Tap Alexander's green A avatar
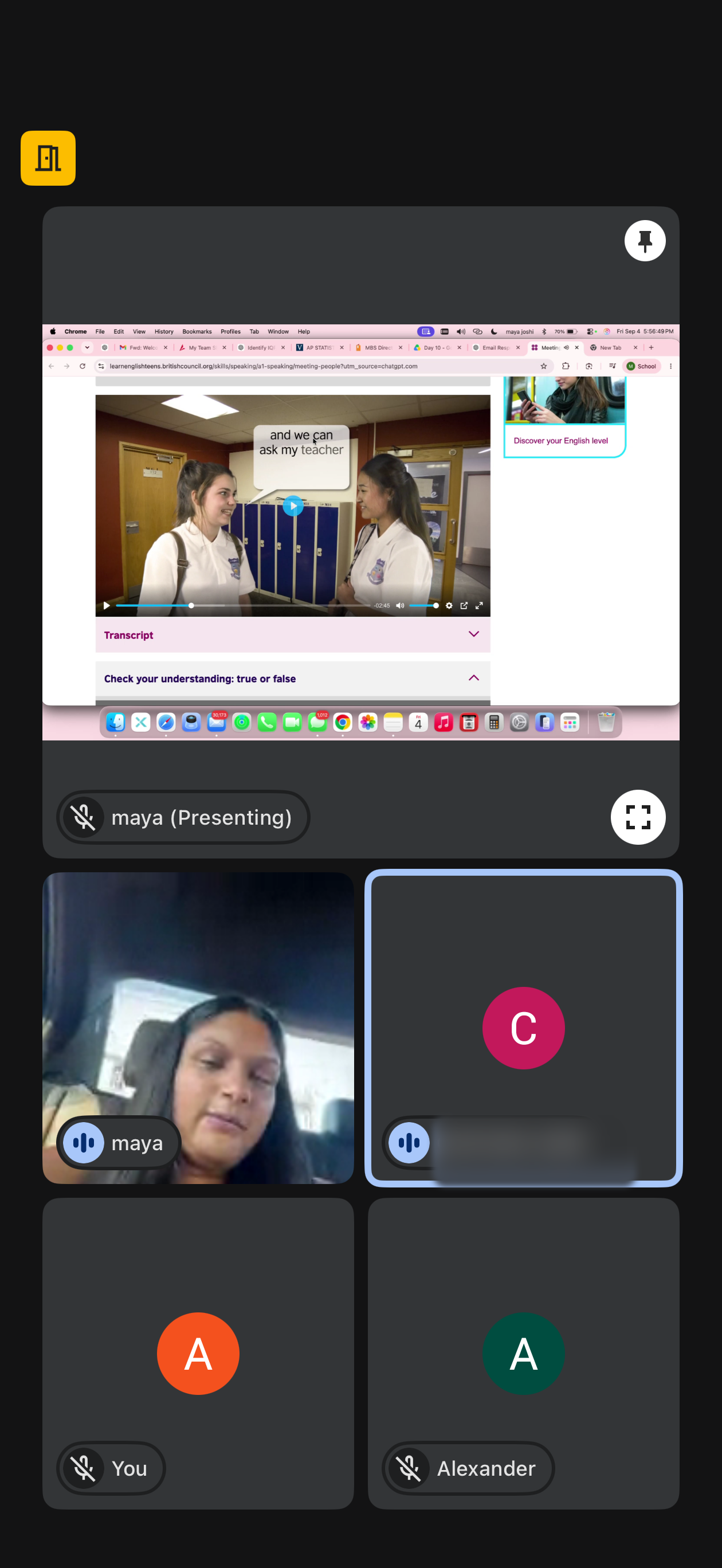Image resolution: width=722 pixels, height=1568 pixels. [524, 1353]
